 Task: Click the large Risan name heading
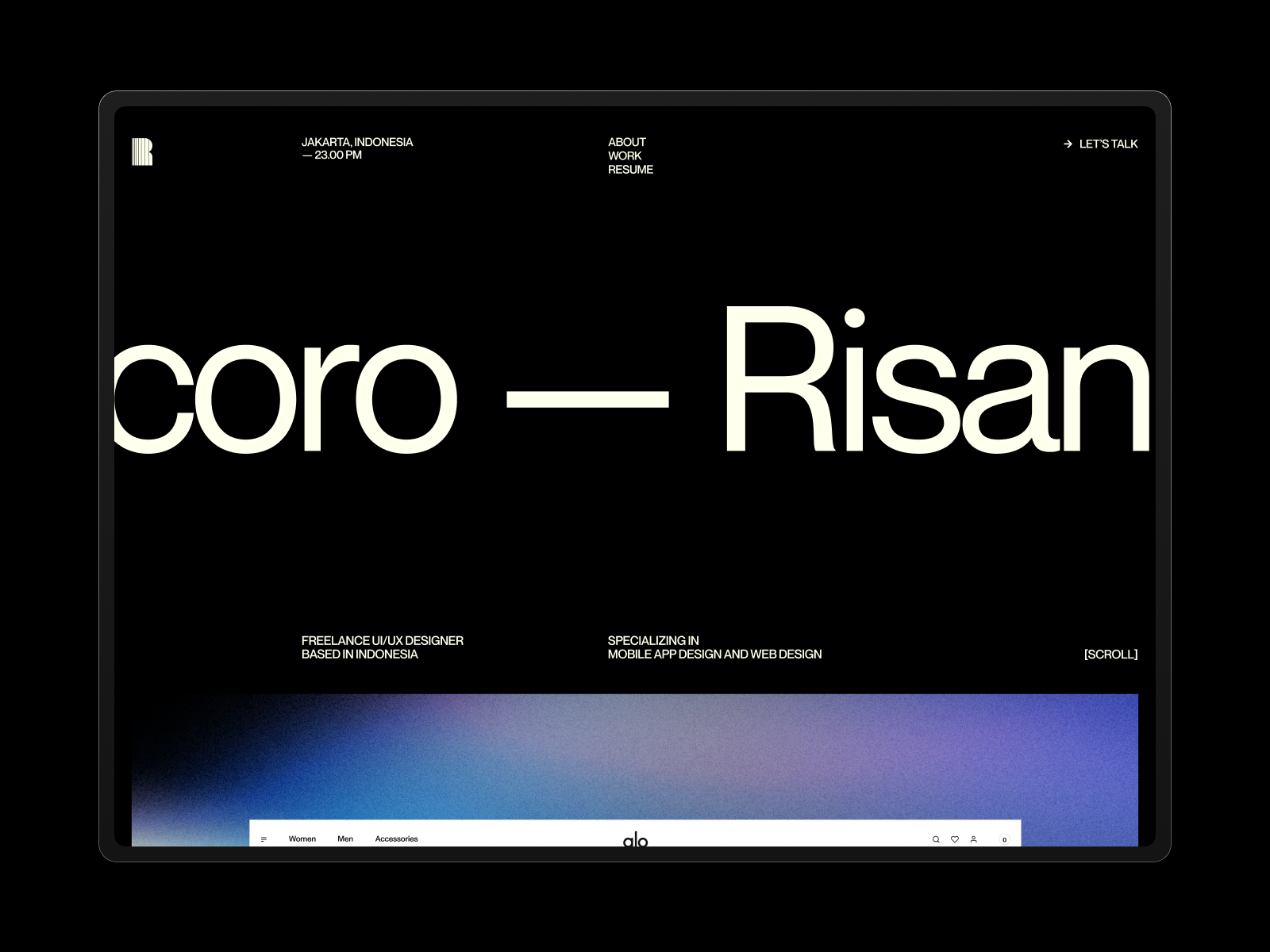pyautogui.click(x=937, y=389)
